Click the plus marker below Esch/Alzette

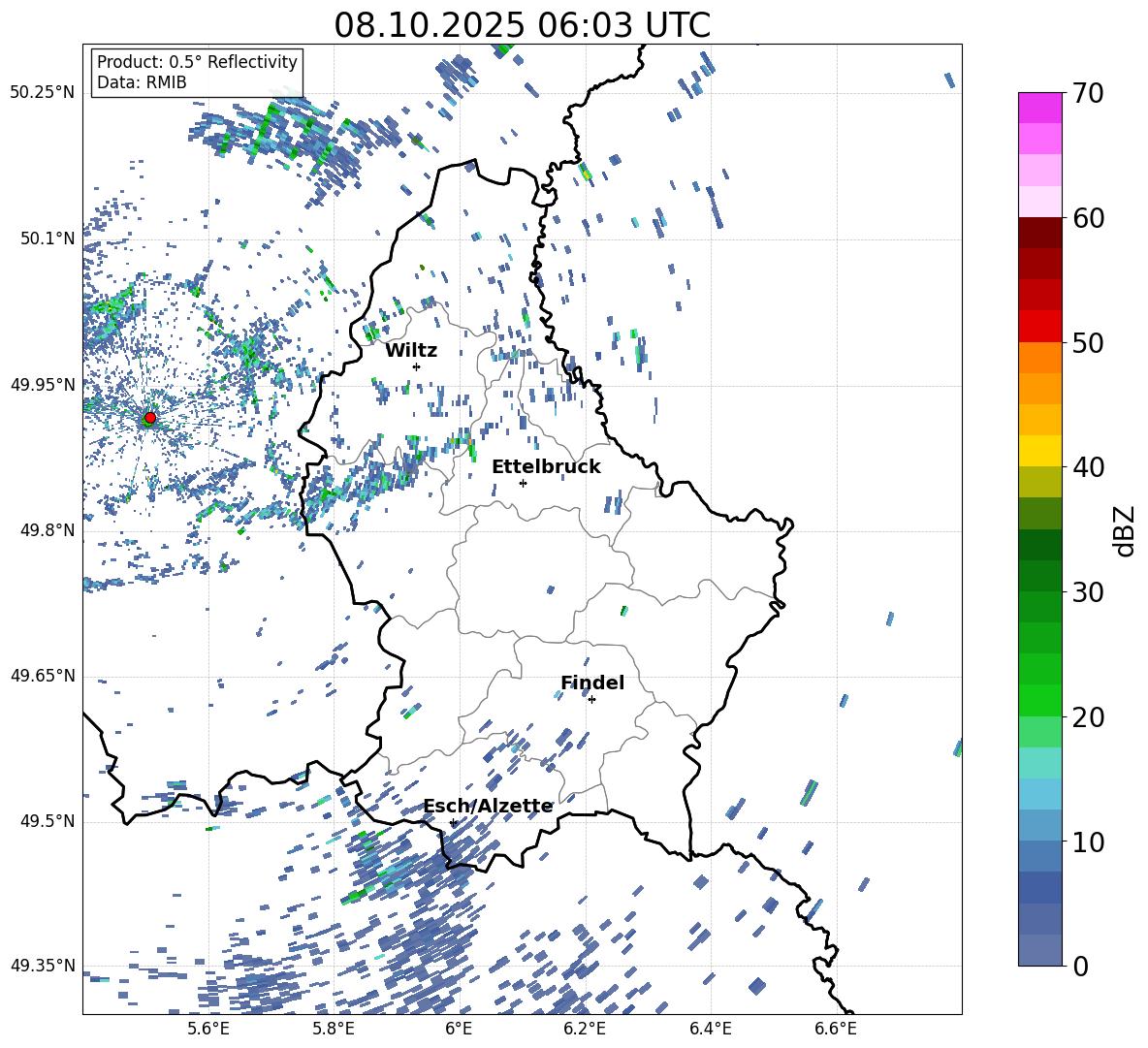click(x=453, y=822)
